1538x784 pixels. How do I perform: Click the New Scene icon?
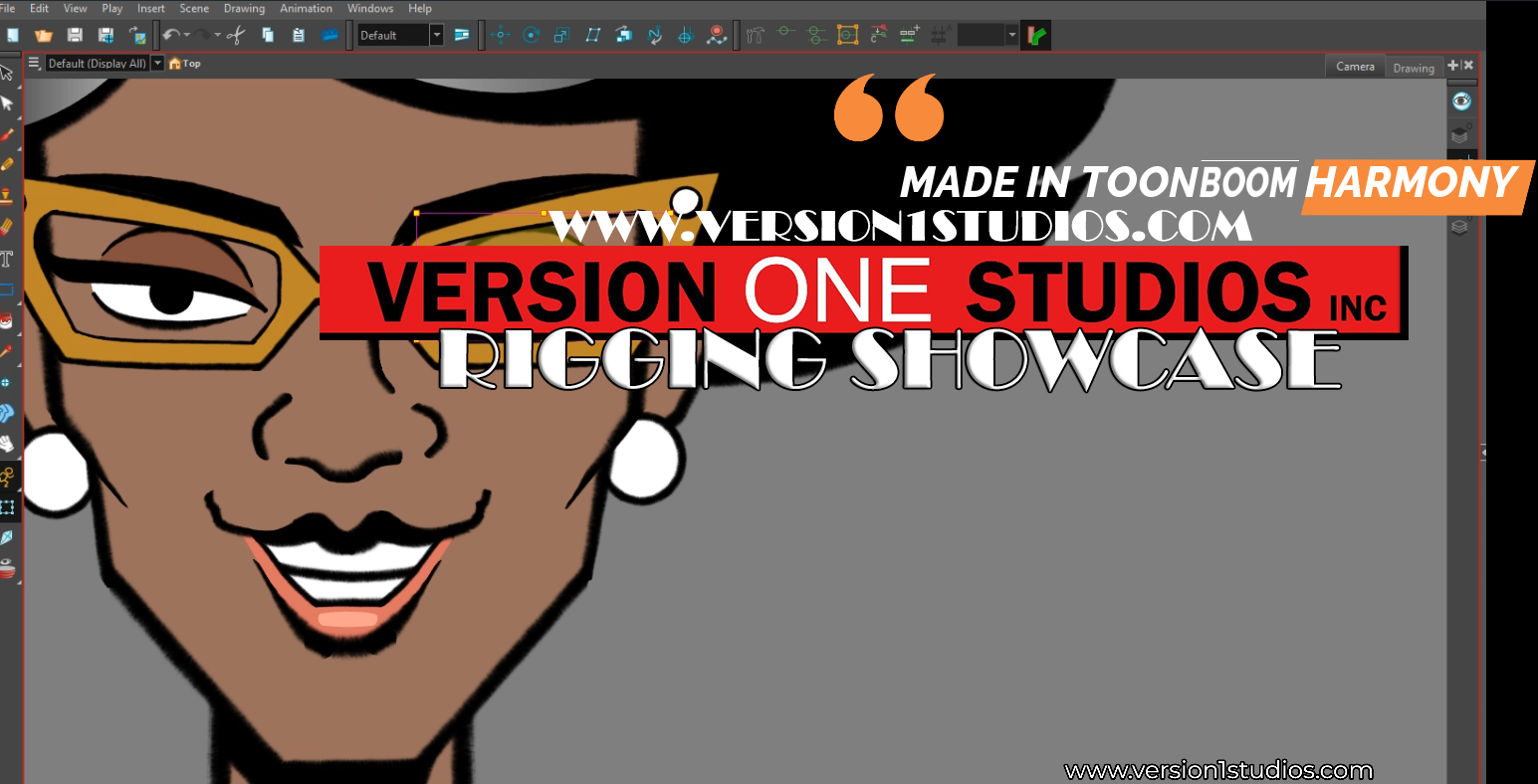tap(13, 35)
